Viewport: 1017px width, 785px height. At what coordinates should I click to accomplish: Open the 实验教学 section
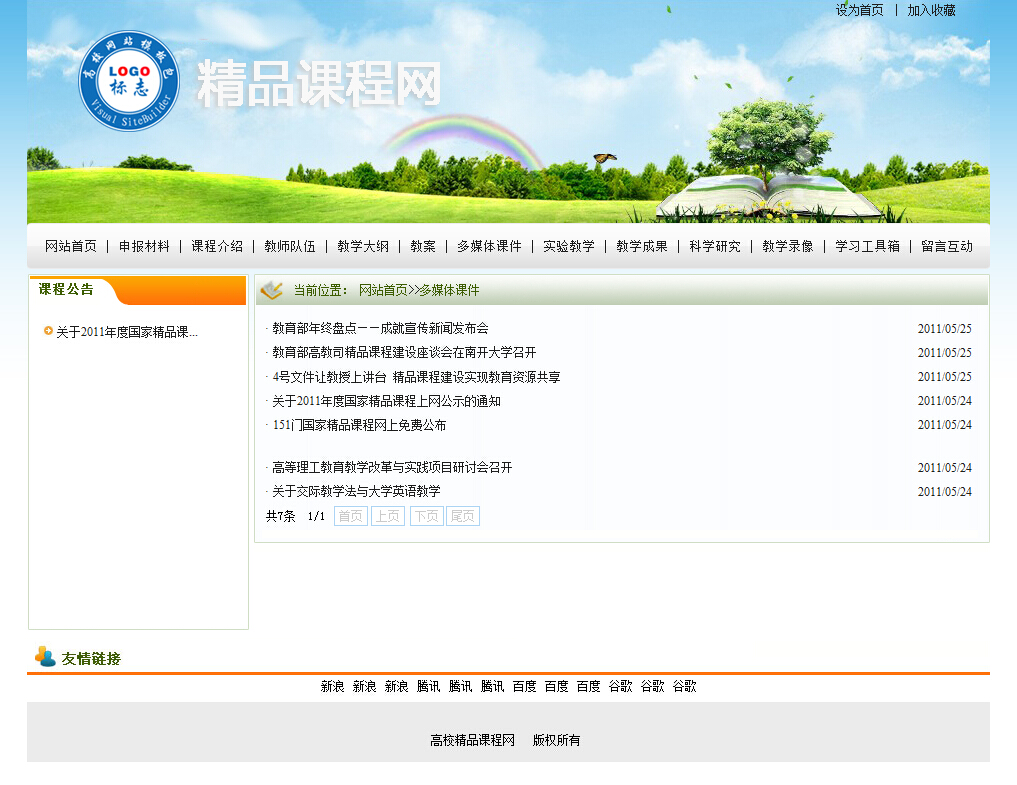pyautogui.click(x=569, y=246)
